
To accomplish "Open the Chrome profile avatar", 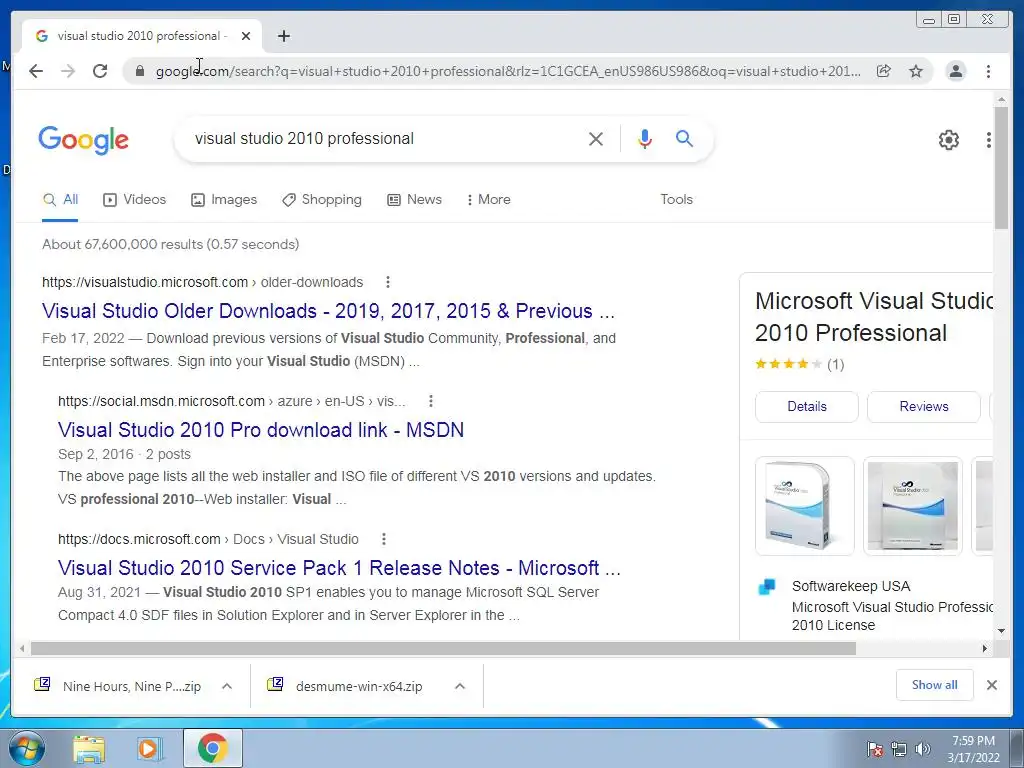I will click(955, 71).
